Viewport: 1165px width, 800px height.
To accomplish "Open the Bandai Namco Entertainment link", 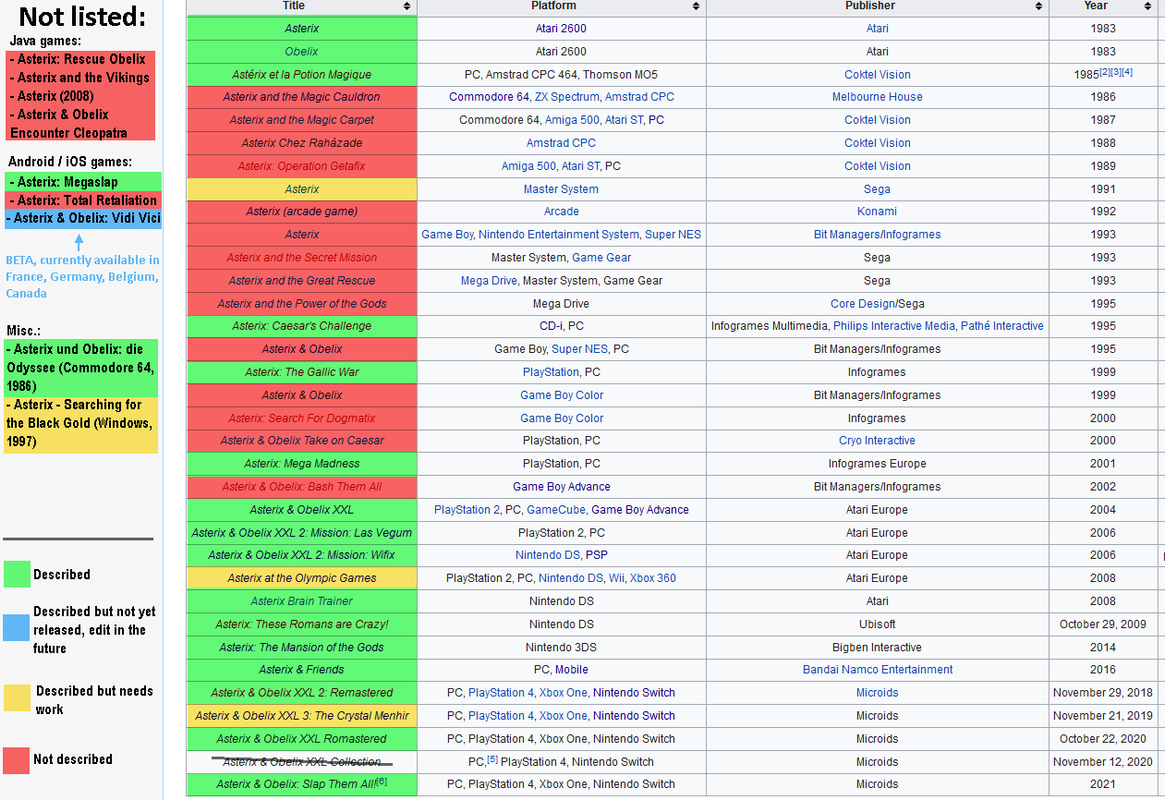I will tap(877, 669).
